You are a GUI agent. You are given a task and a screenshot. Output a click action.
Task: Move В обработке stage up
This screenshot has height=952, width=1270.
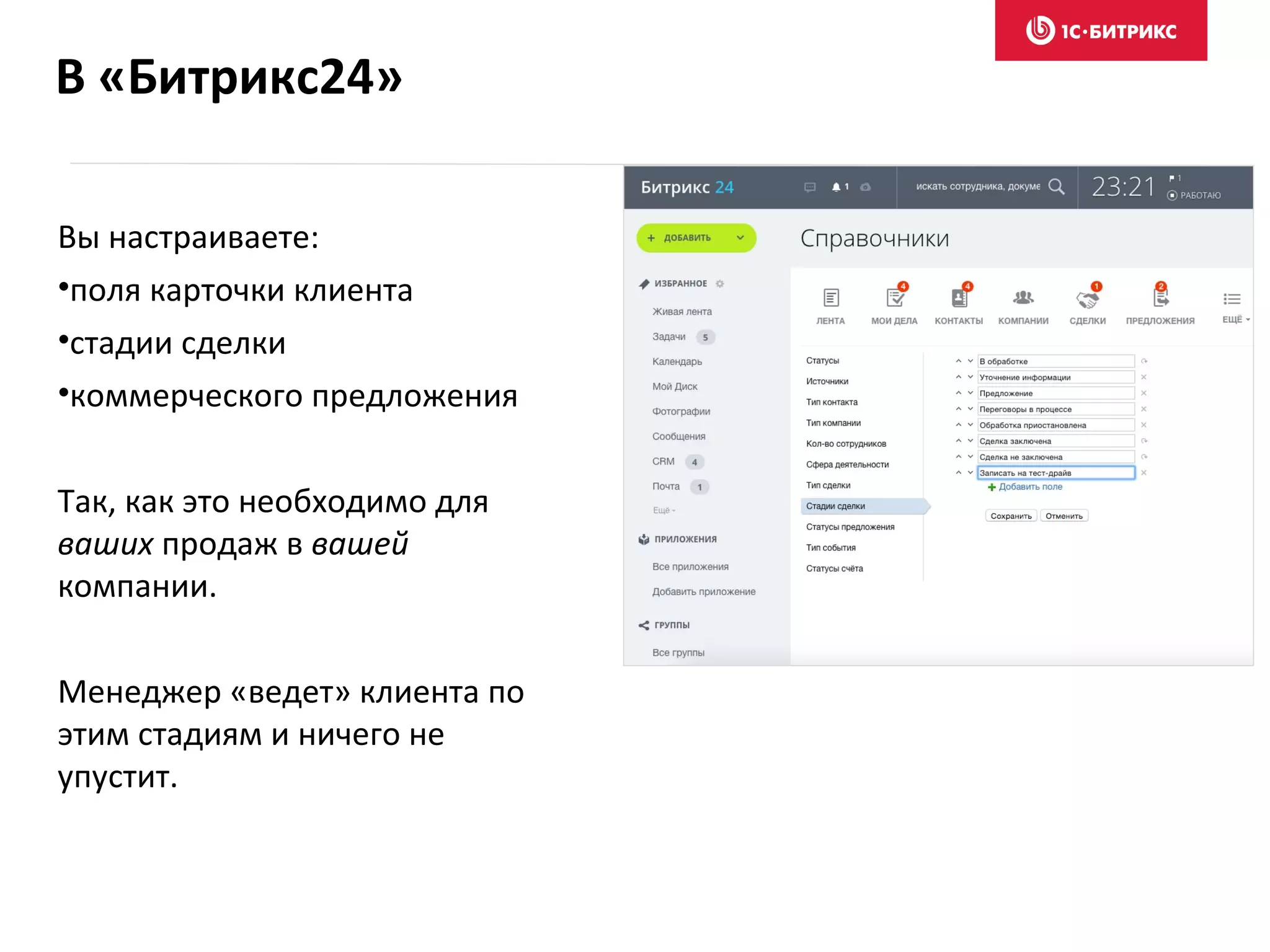pos(959,361)
